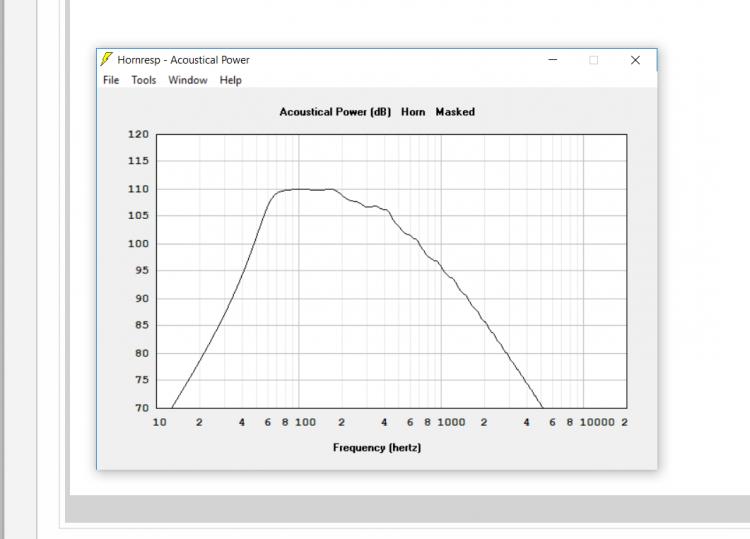Open the Window menu
This screenshot has width=750, height=539.
[x=188, y=80]
